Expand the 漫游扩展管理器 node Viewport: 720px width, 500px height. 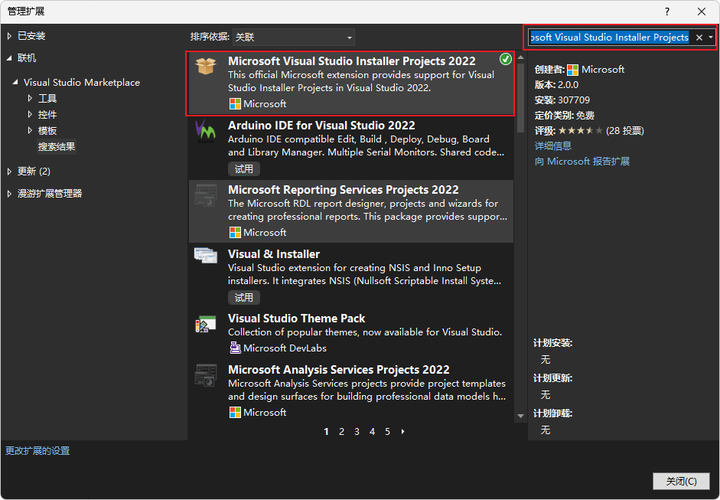[x=9, y=194]
